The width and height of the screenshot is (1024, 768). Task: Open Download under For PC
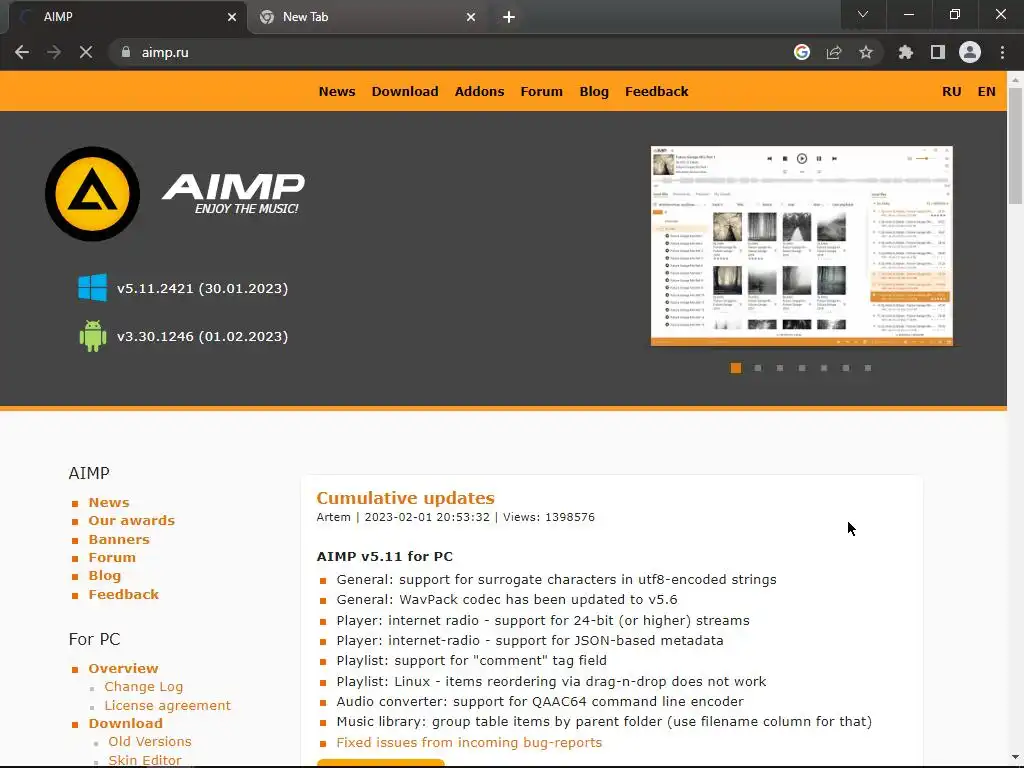[x=125, y=723]
